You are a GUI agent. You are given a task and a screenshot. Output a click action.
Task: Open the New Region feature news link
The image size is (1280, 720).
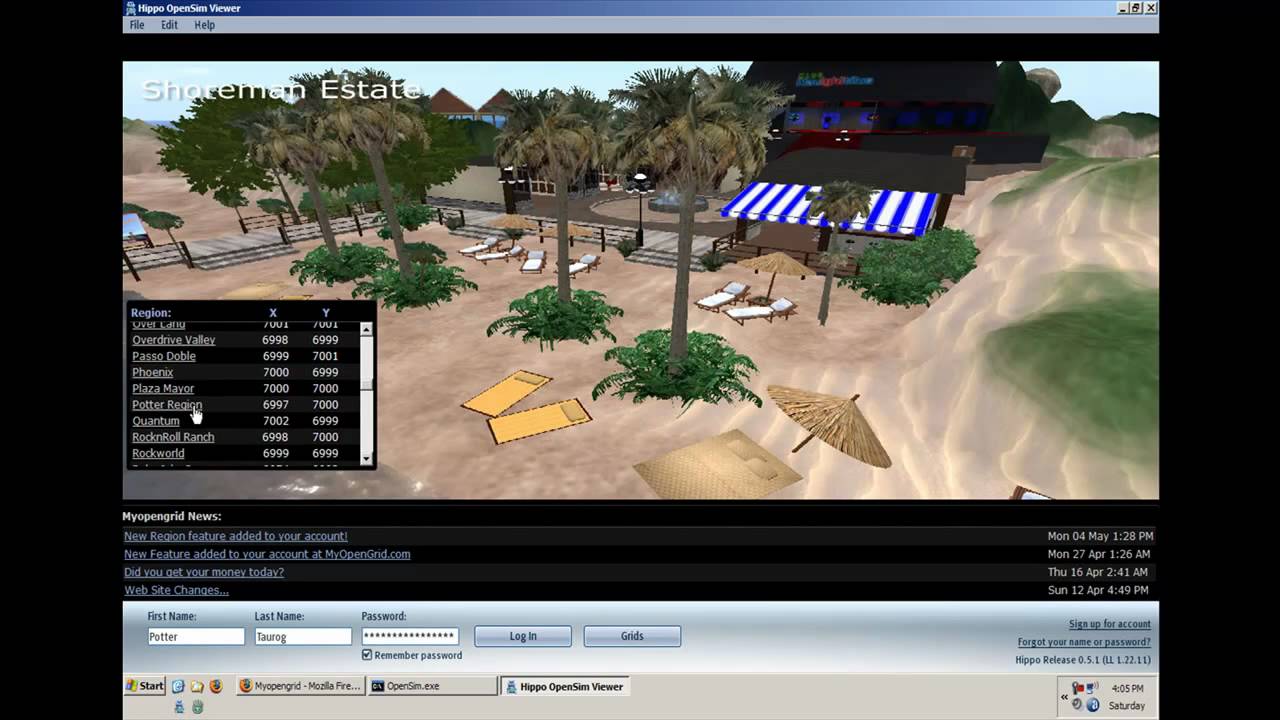click(236, 536)
